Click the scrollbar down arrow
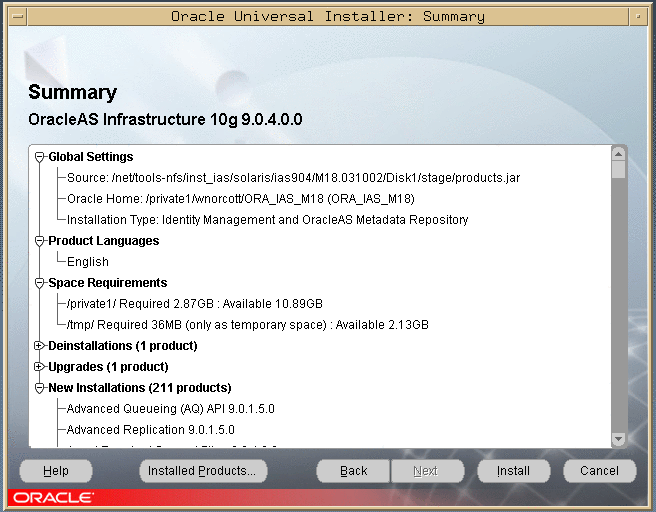The width and height of the screenshot is (656, 512). click(x=618, y=439)
